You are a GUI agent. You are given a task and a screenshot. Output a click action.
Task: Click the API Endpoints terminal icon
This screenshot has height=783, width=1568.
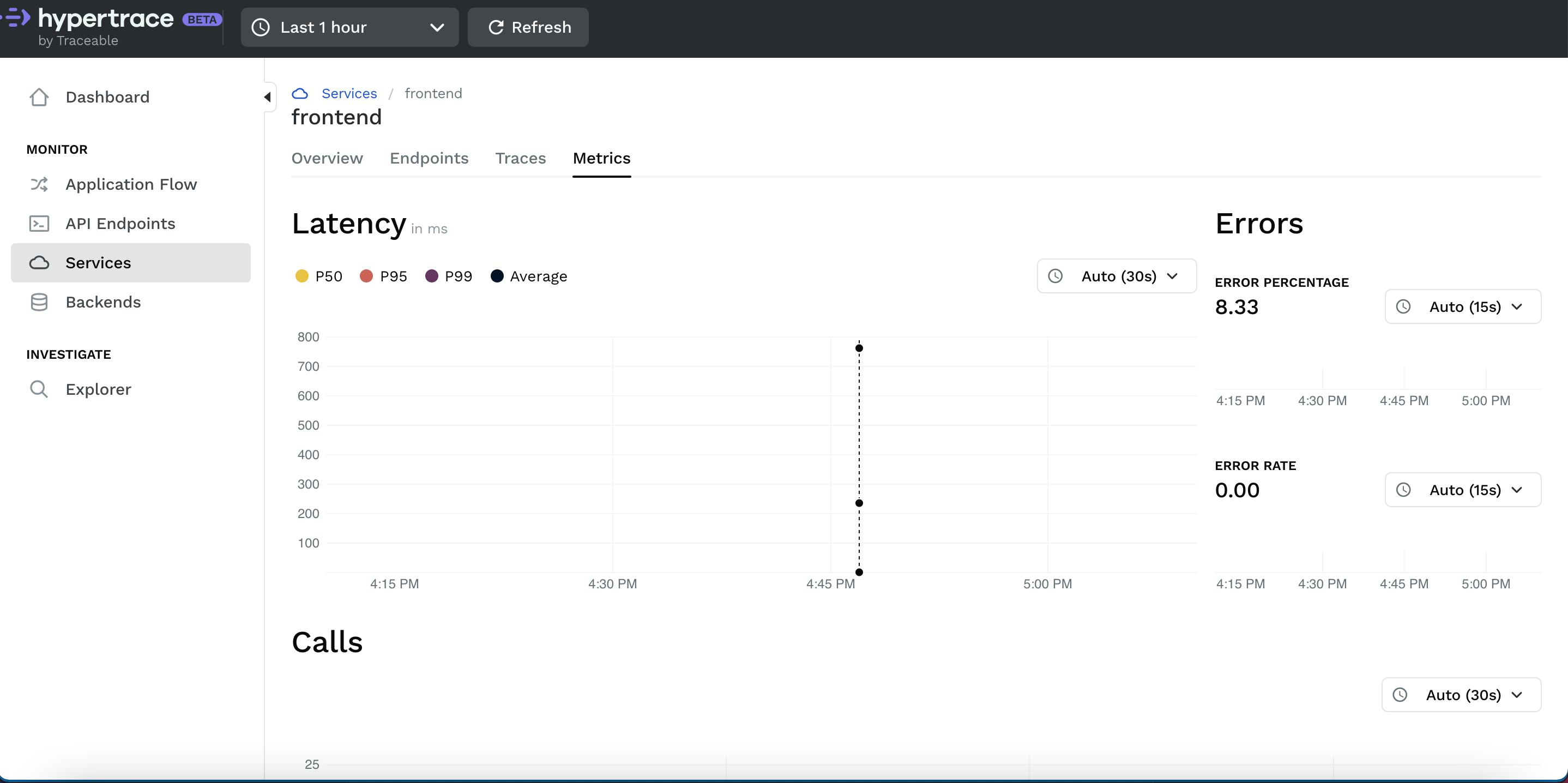click(39, 224)
